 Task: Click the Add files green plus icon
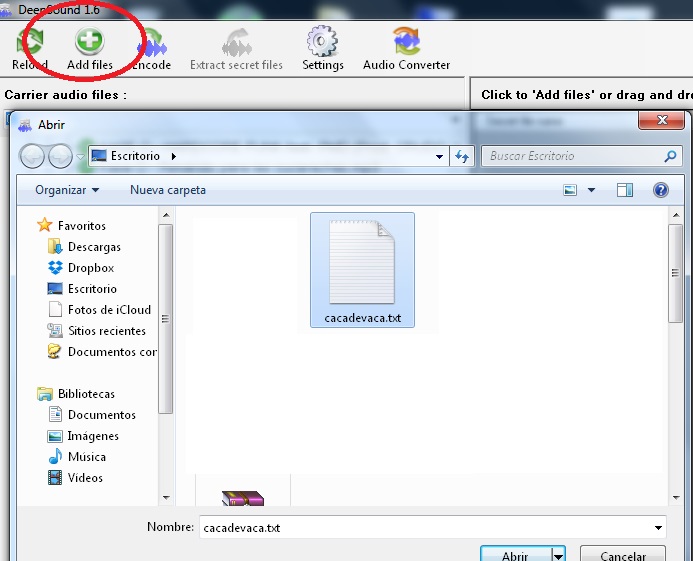(90, 42)
